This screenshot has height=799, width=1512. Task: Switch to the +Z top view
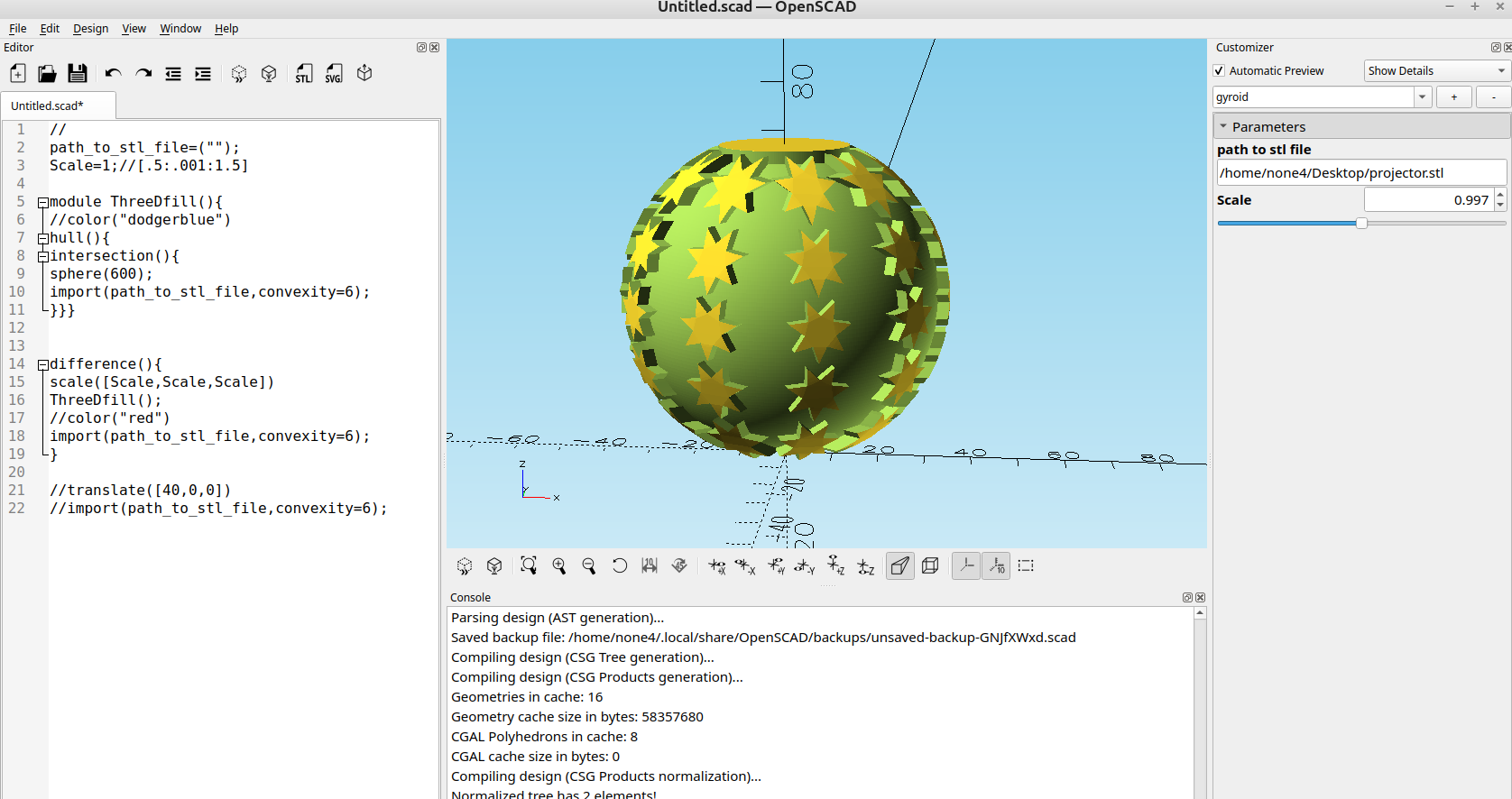(x=836, y=566)
